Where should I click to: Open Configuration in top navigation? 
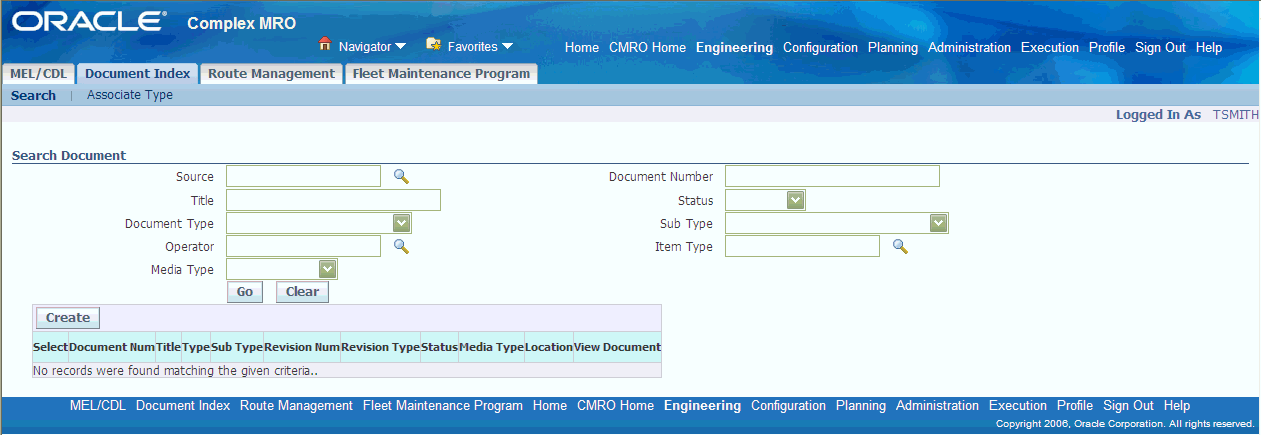pos(820,48)
